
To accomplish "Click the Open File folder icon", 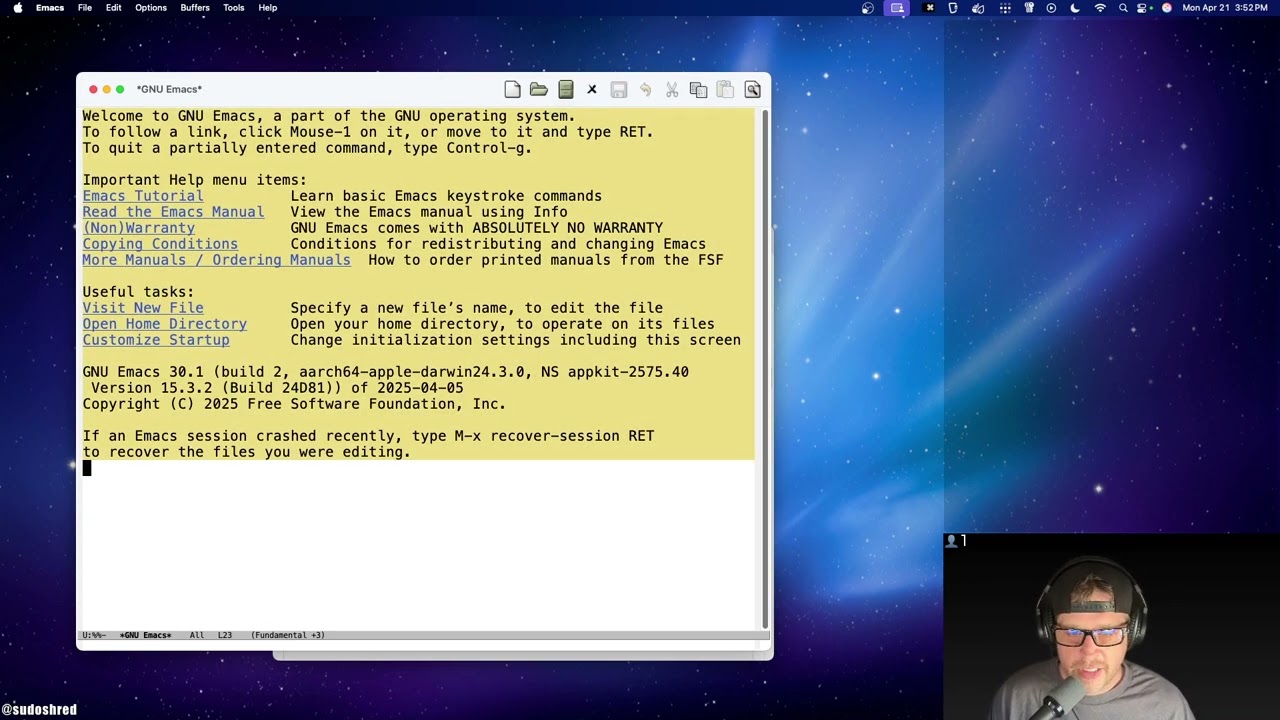I will pos(539,90).
